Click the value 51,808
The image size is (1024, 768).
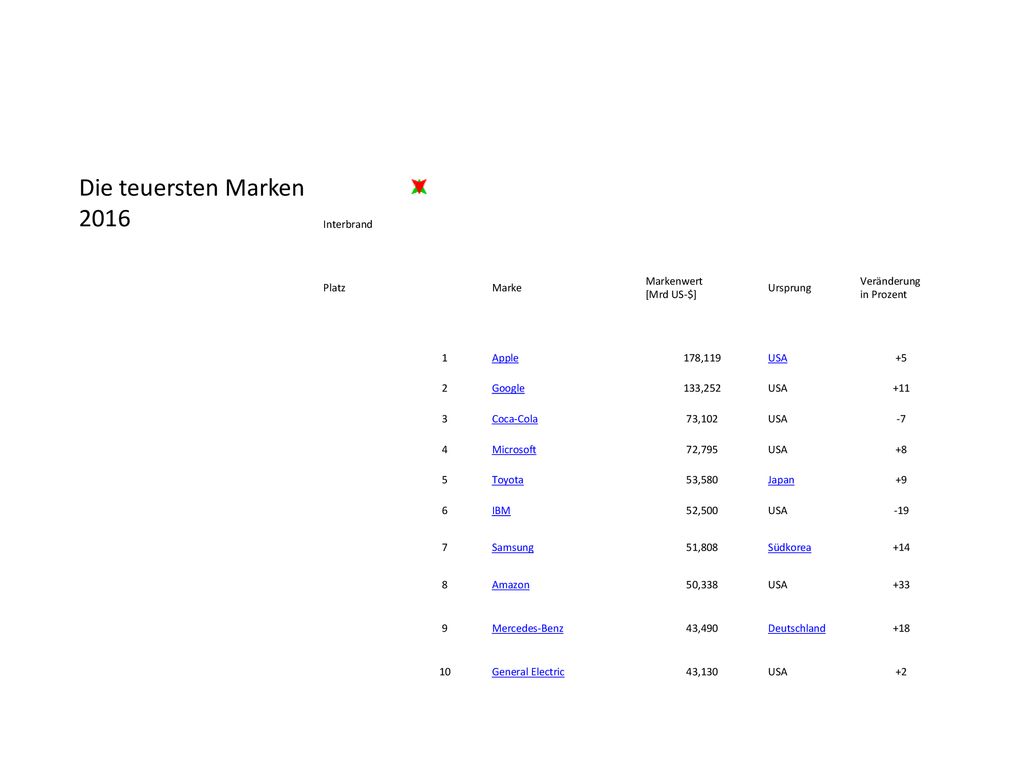click(702, 547)
